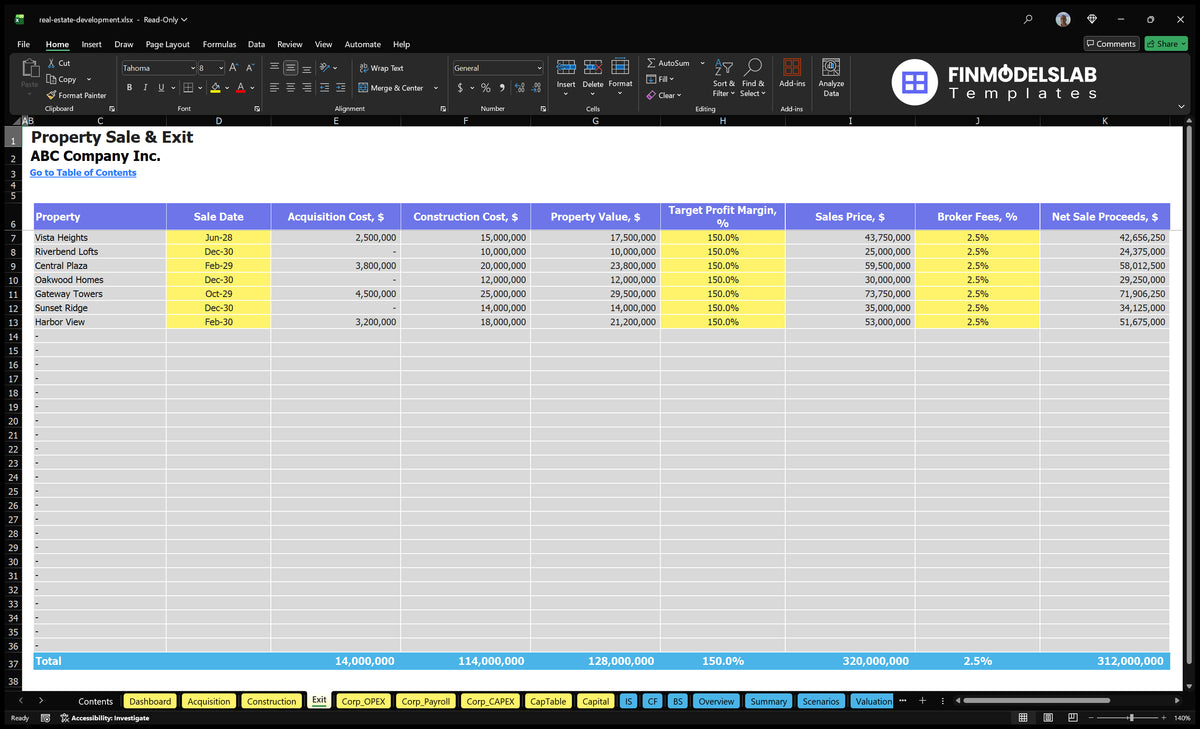This screenshot has height=729, width=1200.
Task: Switch to the Formulas ribbon tab
Action: 219,44
